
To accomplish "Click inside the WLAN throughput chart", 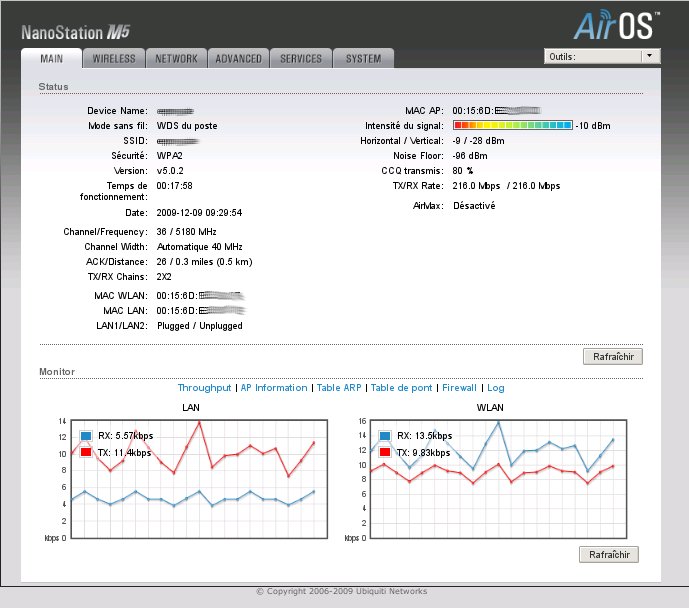I will 498,479.
